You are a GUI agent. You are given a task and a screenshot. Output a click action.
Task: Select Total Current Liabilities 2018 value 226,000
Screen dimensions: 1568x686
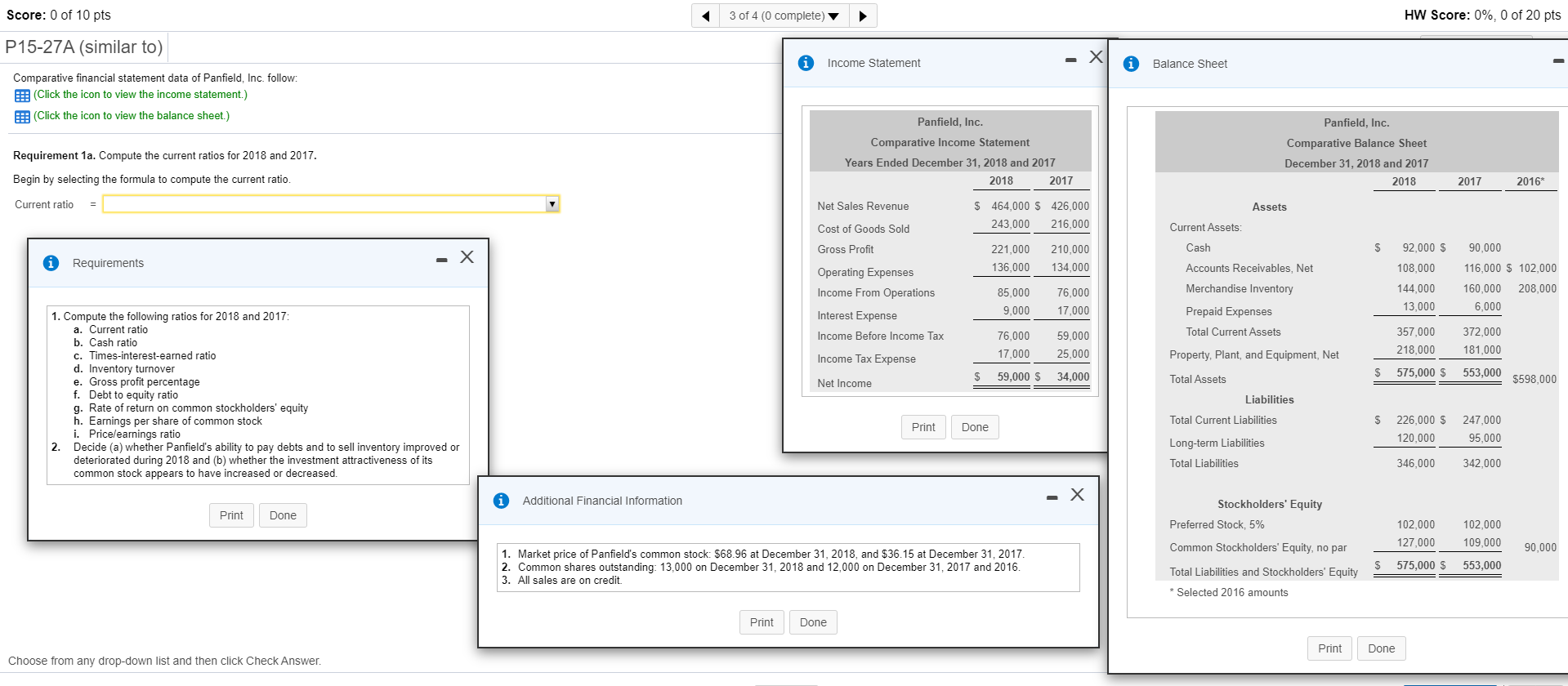click(x=1415, y=420)
